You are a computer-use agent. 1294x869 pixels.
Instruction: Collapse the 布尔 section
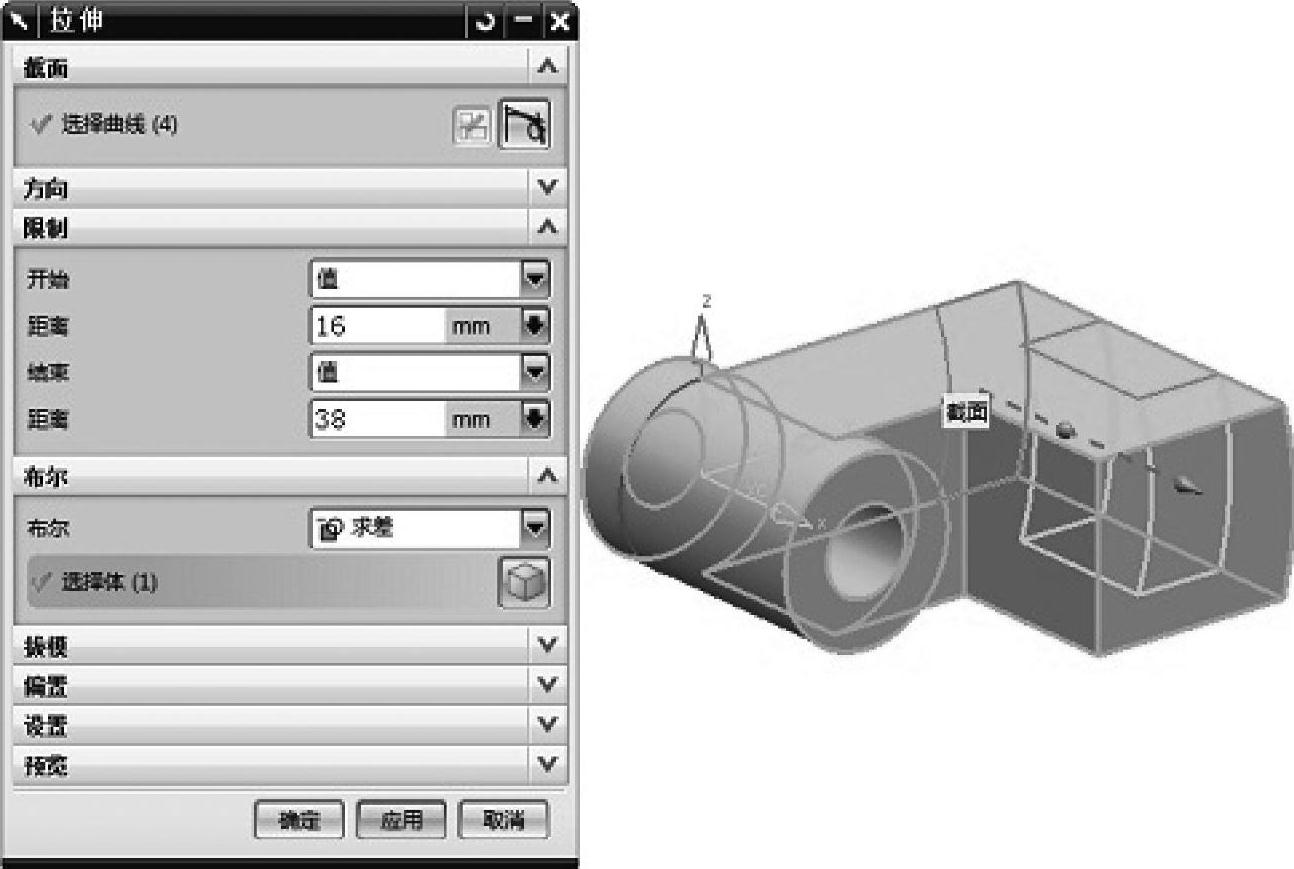point(547,476)
